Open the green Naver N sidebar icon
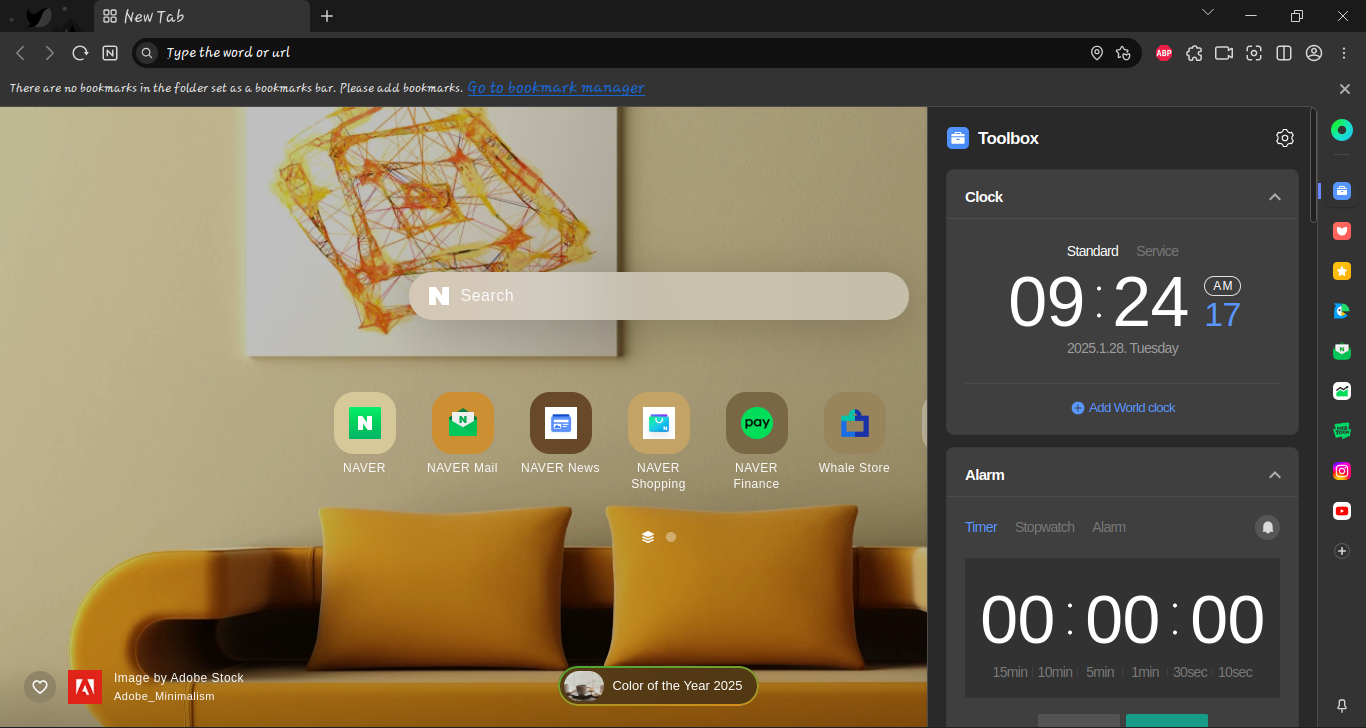The height and width of the screenshot is (728, 1366). tap(1342, 351)
